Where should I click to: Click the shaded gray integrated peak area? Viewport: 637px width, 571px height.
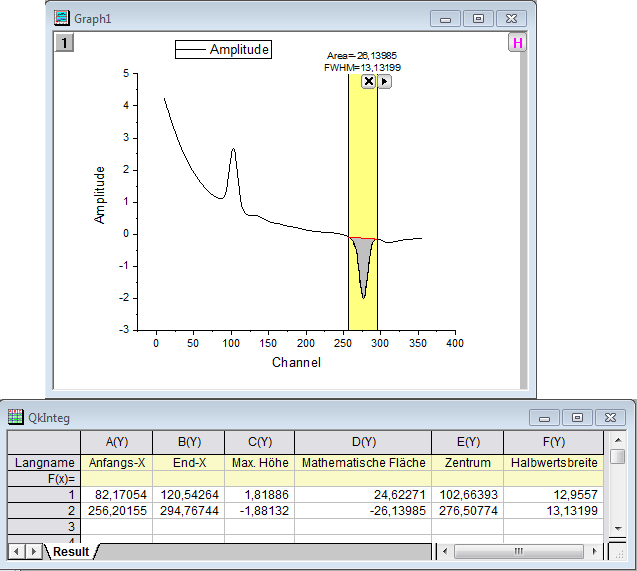[363, 260]
